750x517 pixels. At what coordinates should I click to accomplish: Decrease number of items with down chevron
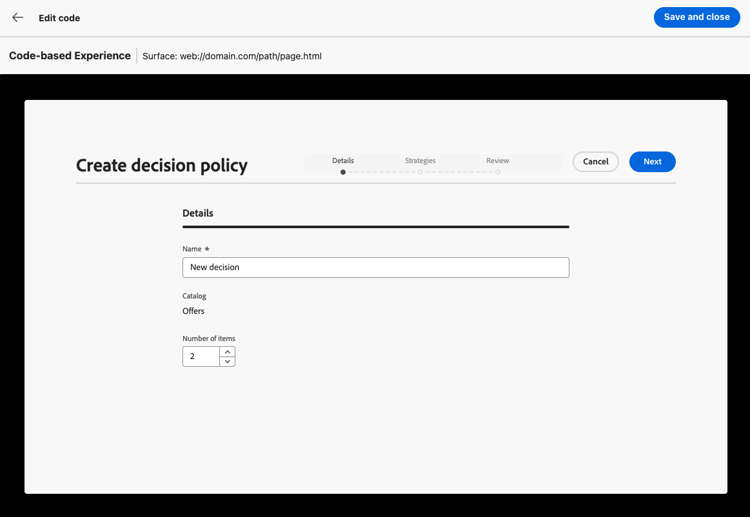(228, 362)
